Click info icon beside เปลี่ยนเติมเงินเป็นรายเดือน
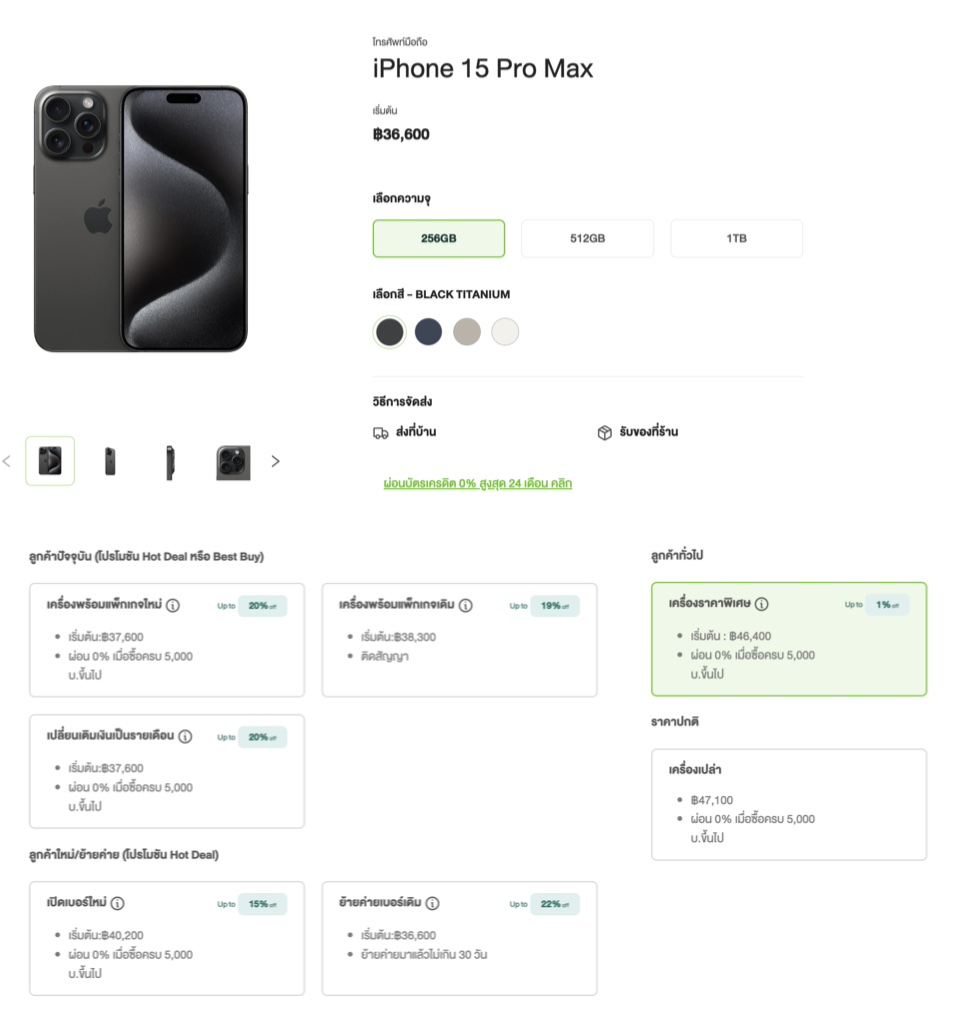 point(184,737)
